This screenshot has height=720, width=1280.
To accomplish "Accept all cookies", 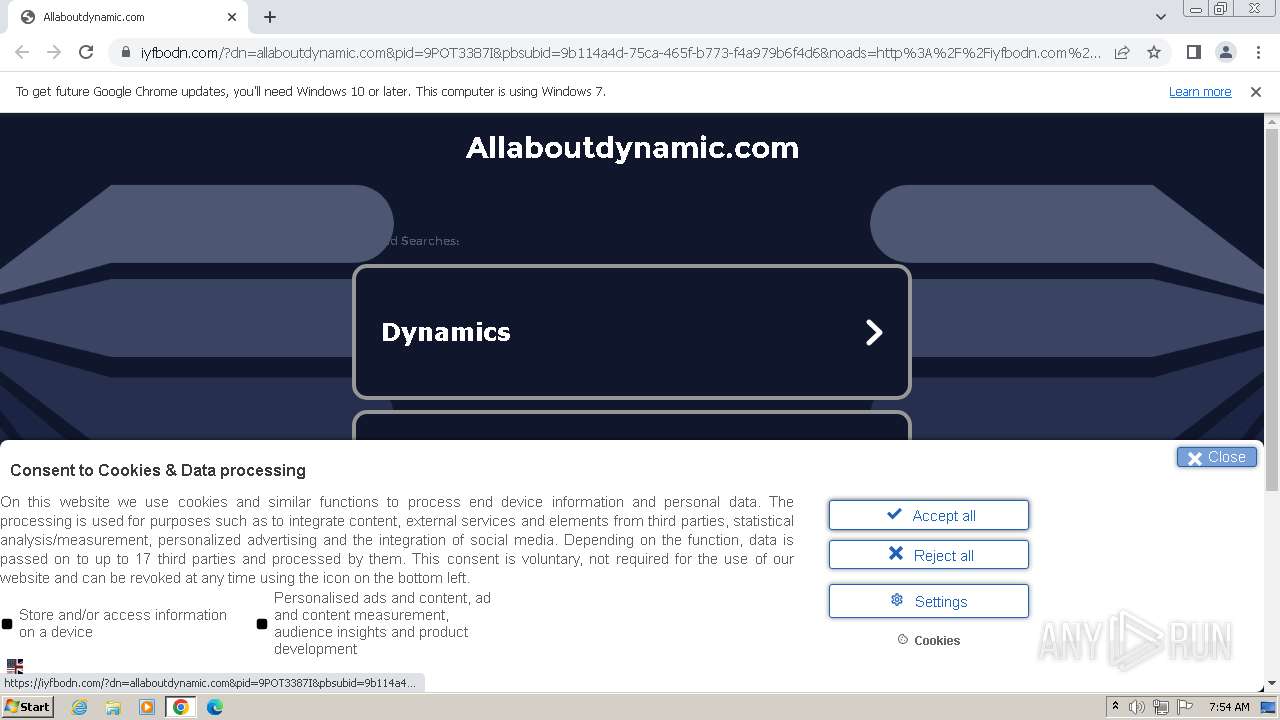I will 929,515.
